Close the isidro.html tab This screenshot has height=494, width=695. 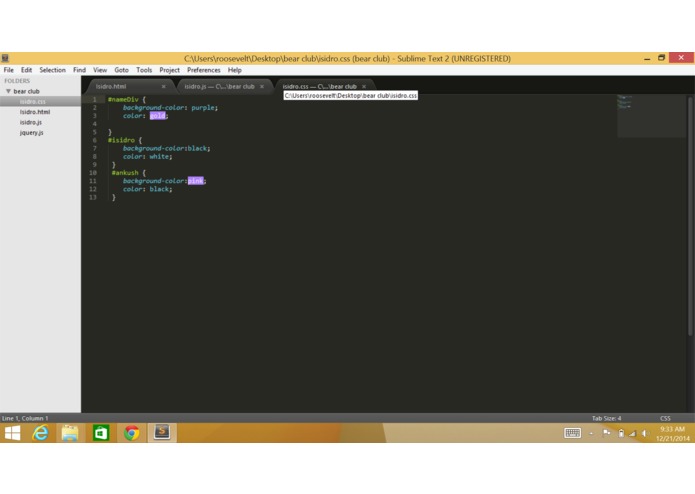(x=164, y=86)
